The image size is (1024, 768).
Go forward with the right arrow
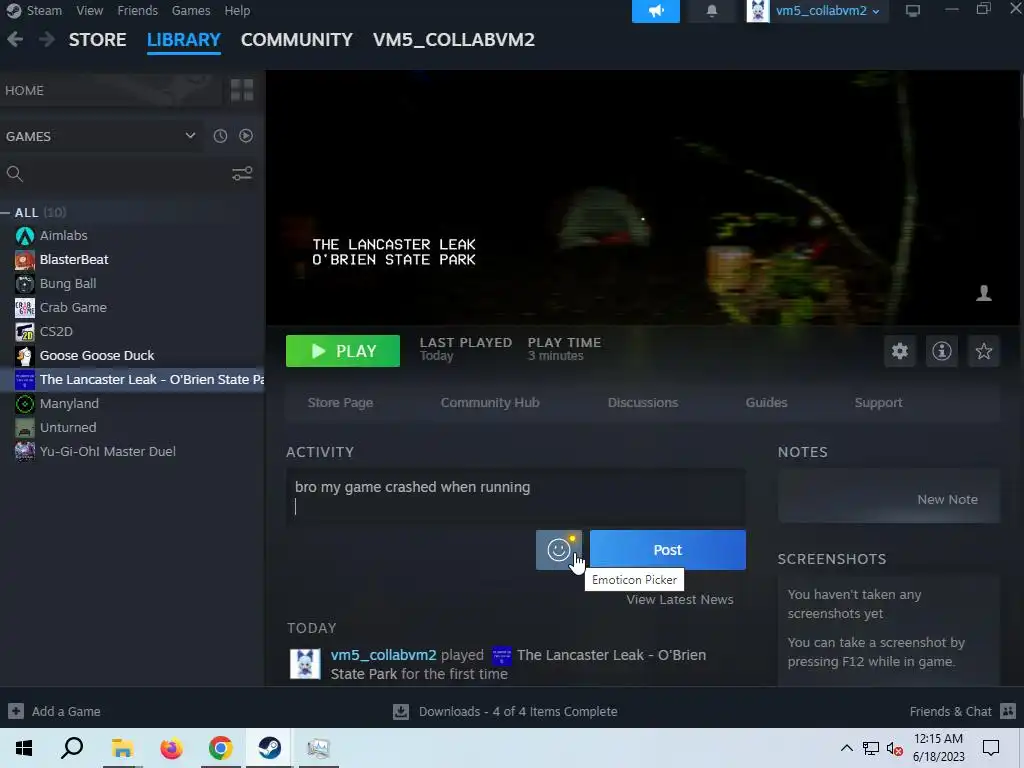[x=46, y=39]
